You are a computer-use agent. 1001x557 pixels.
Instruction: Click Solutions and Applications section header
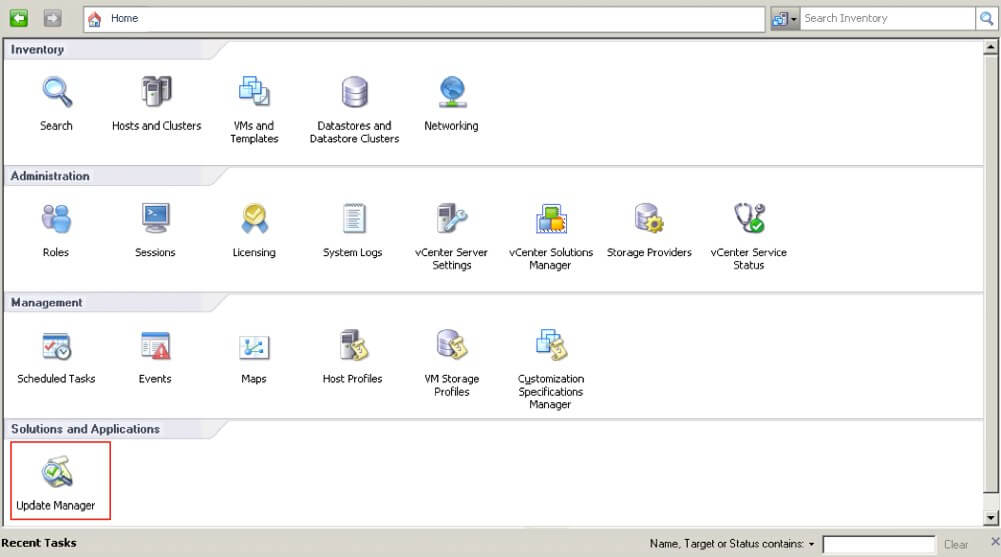86,429
